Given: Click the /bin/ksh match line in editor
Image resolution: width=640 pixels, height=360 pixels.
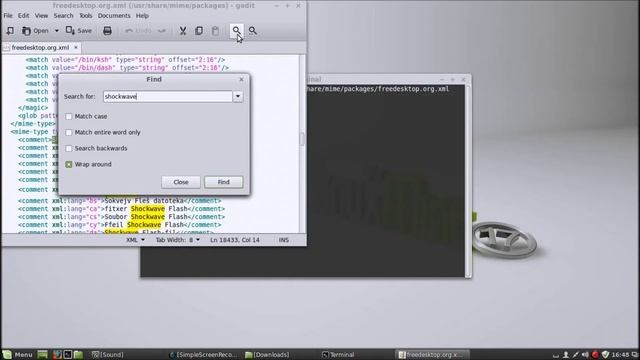Looking at the screenshot, I should click(125, 60).
